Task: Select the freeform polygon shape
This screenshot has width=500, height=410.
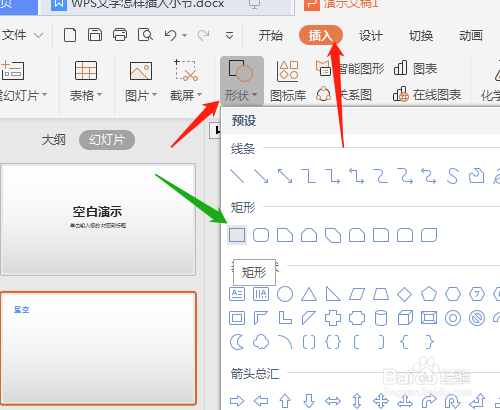Action: pos(477,176)
